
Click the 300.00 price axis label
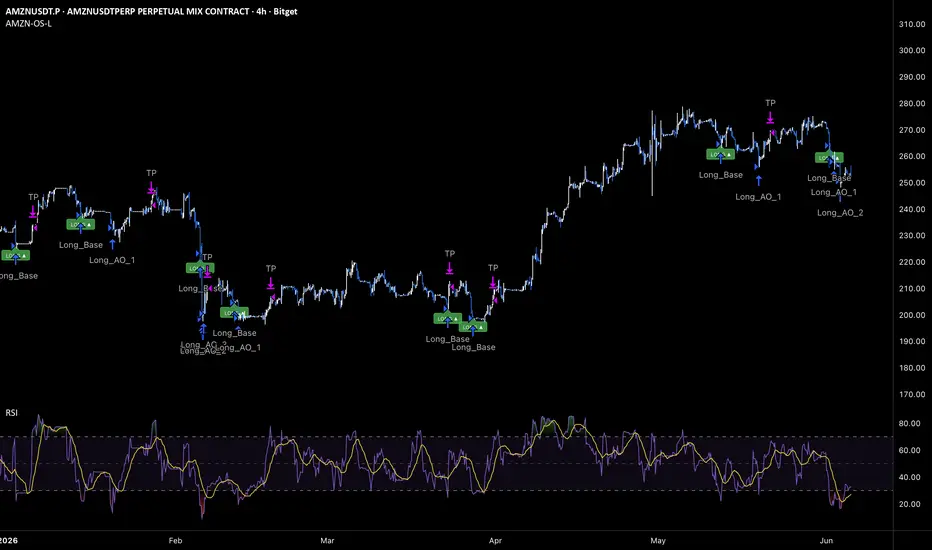click(x=912, y=51)
